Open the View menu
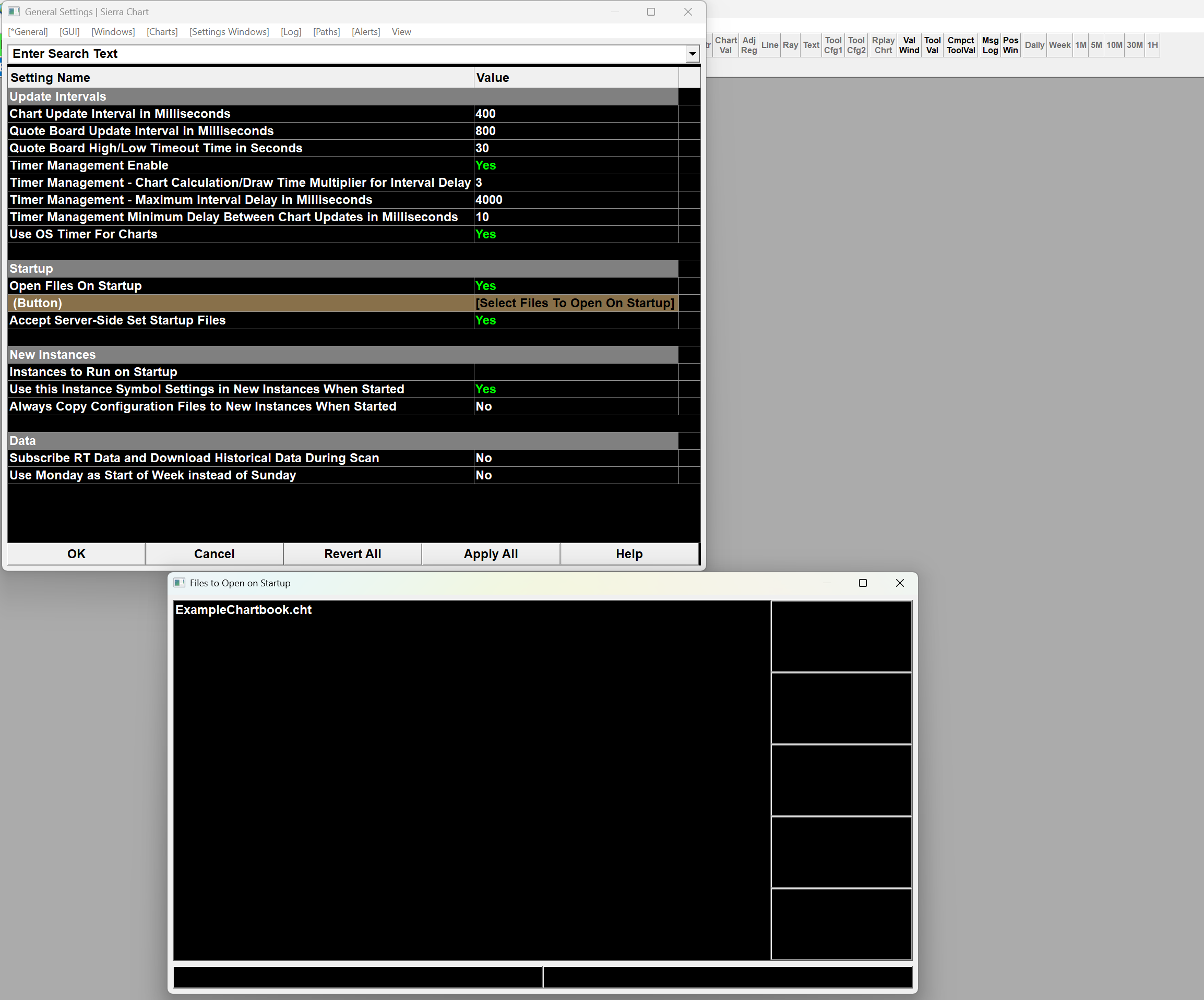Screen dimensions: 1204x1000 [x=401, y=31]
